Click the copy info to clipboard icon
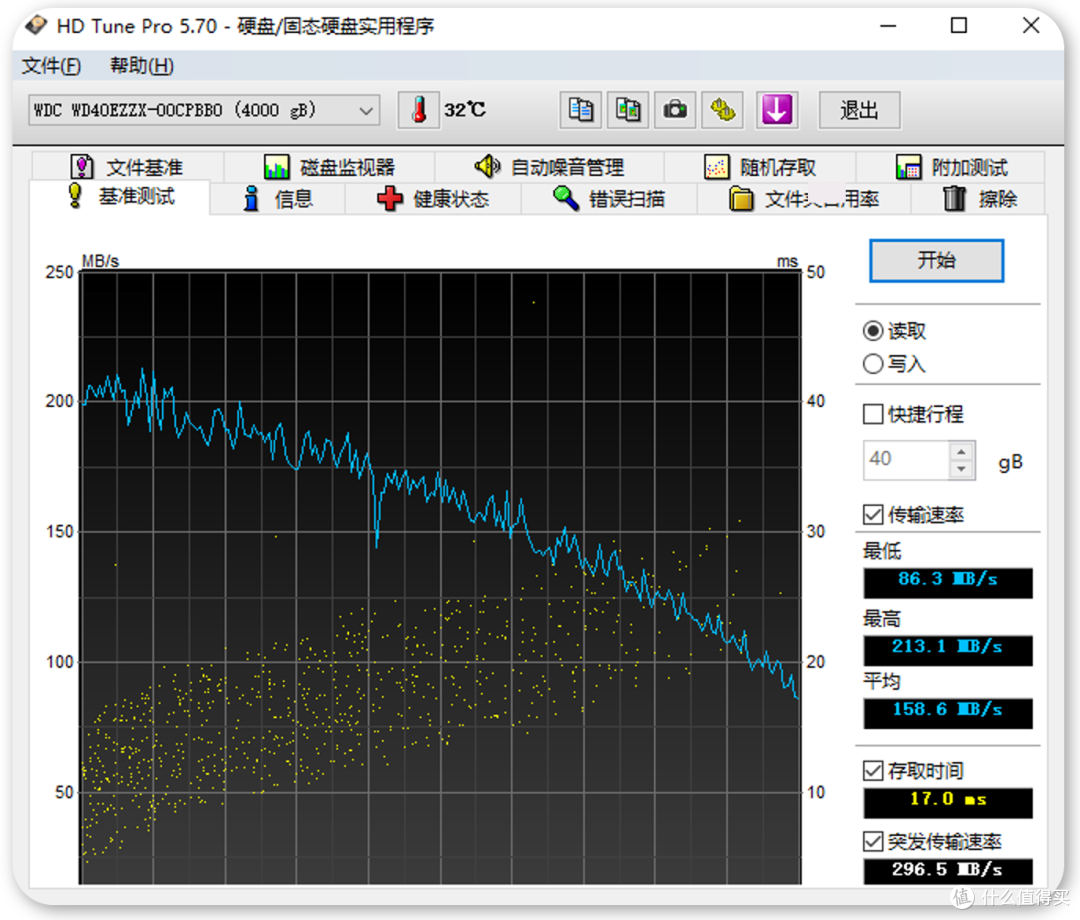Image resolution: width=1080 pixels, height=920 pixels. [581, 110]
